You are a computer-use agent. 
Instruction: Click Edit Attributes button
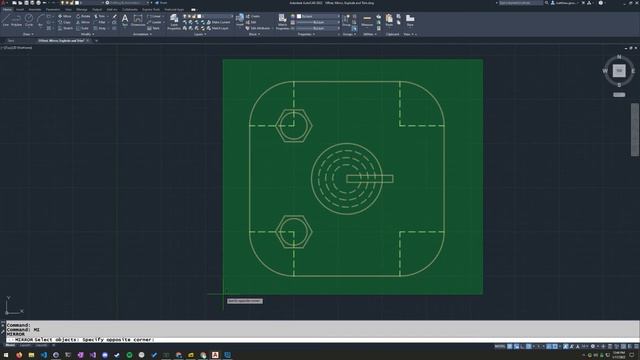tap(259, 29)
